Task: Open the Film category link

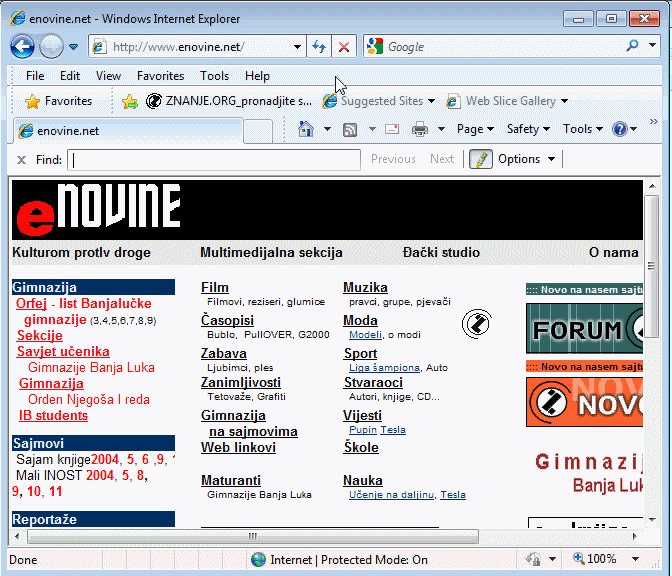Action: point(214,288)
